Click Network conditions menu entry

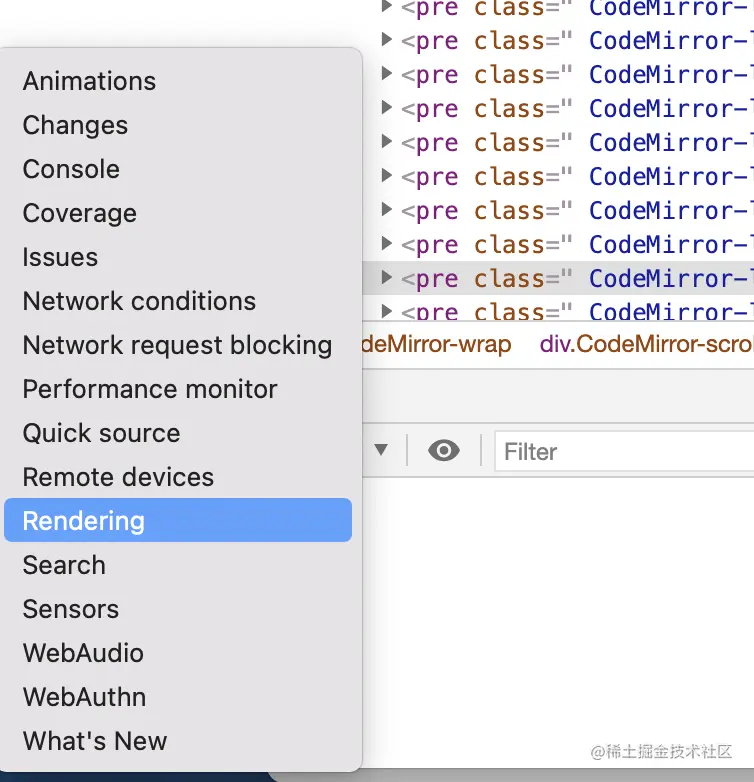coord(139,301)
